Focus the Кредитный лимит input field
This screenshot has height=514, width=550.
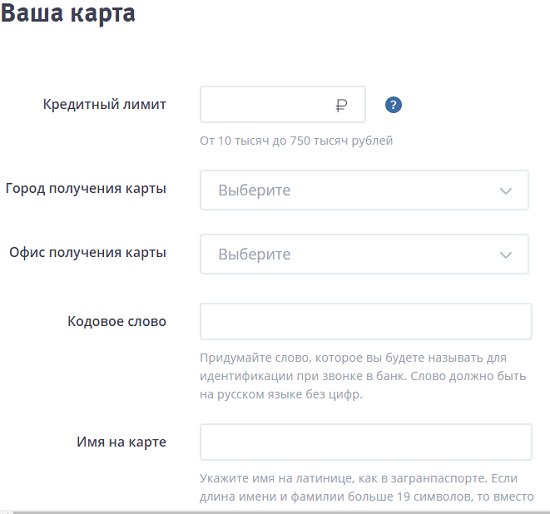(x=283, y=105)
